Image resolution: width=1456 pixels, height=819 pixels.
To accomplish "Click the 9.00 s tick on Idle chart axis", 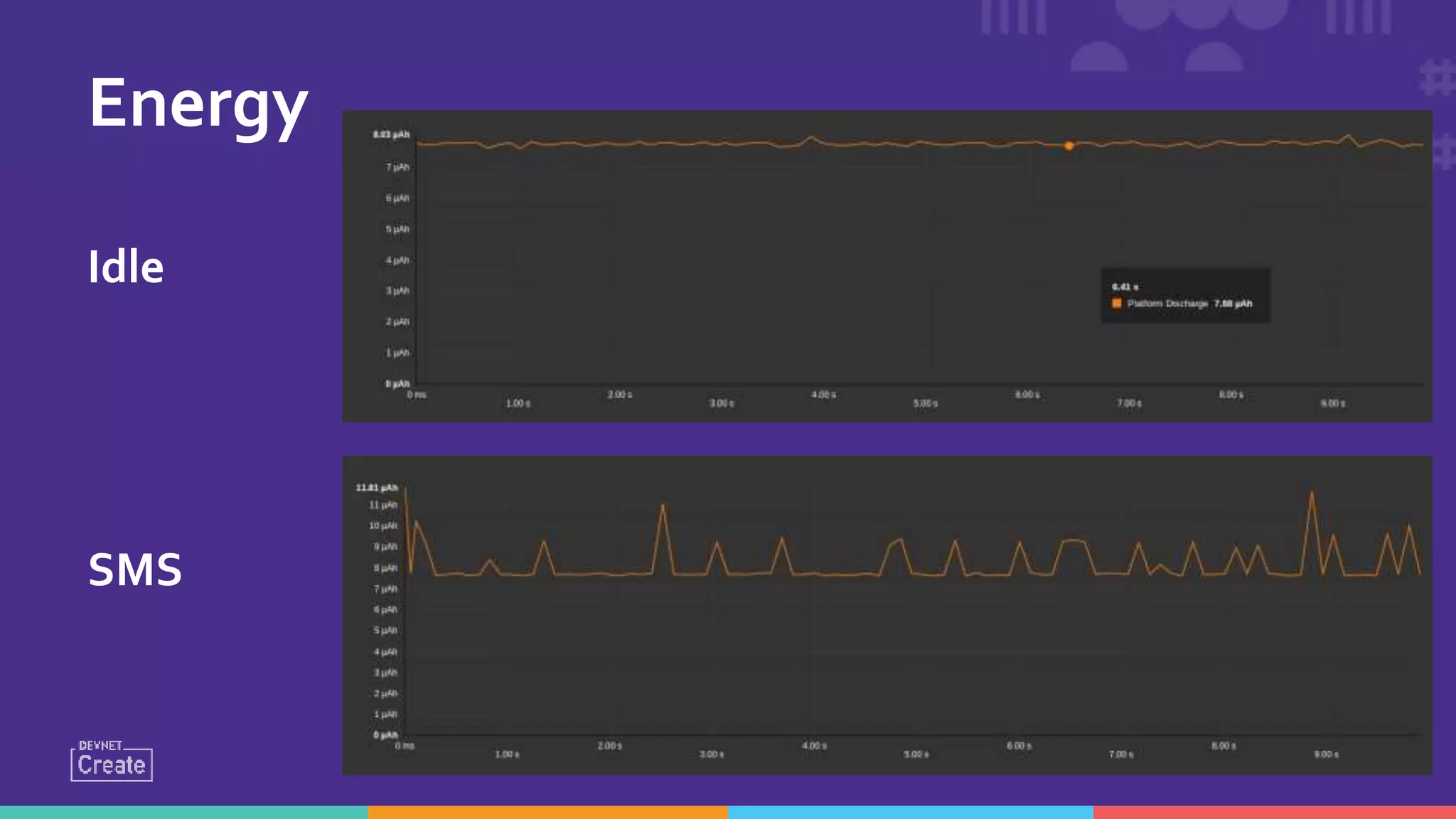I will tap(1332, 403).
